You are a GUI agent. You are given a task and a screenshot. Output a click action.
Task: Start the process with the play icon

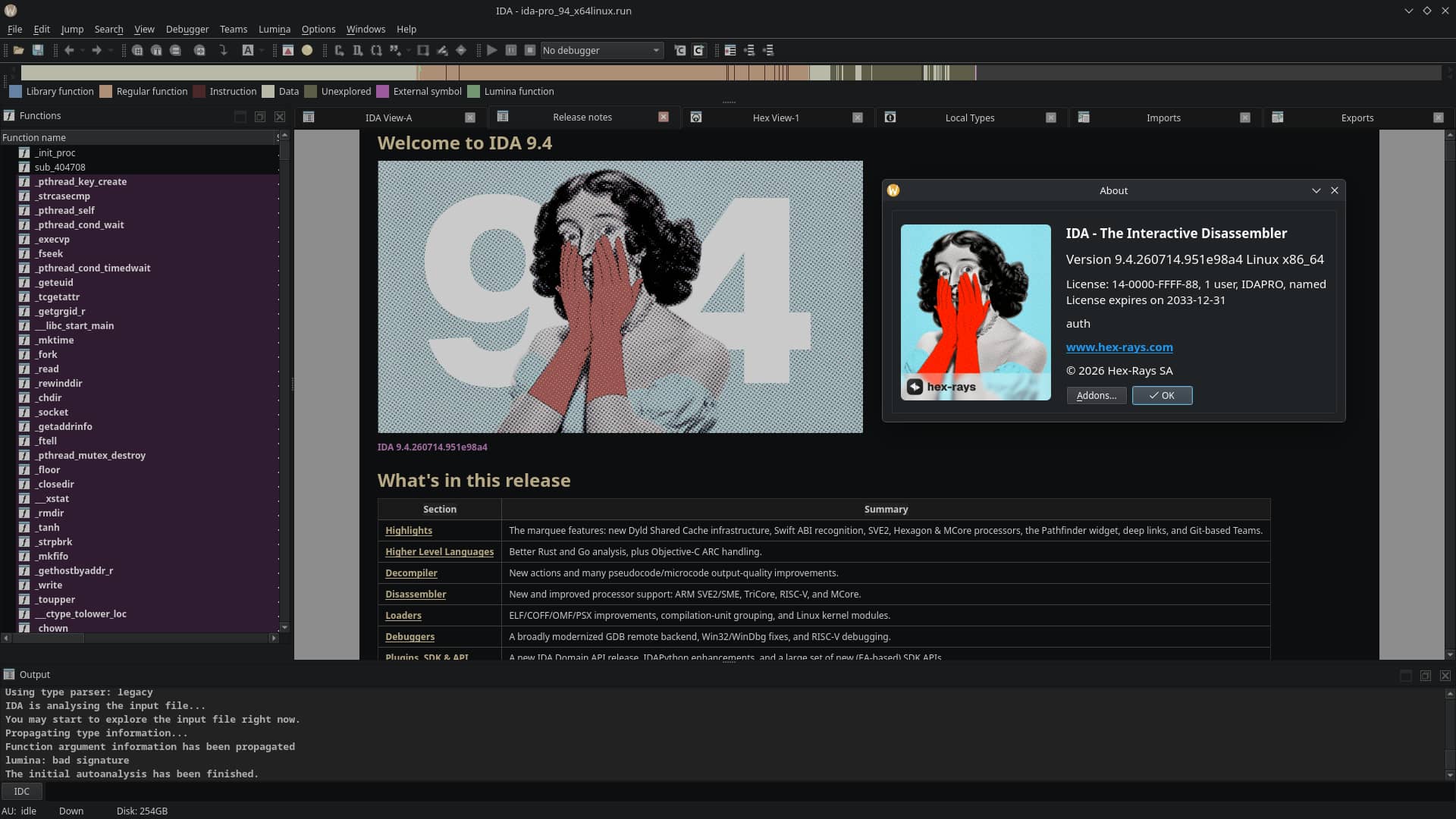point(492,50)
